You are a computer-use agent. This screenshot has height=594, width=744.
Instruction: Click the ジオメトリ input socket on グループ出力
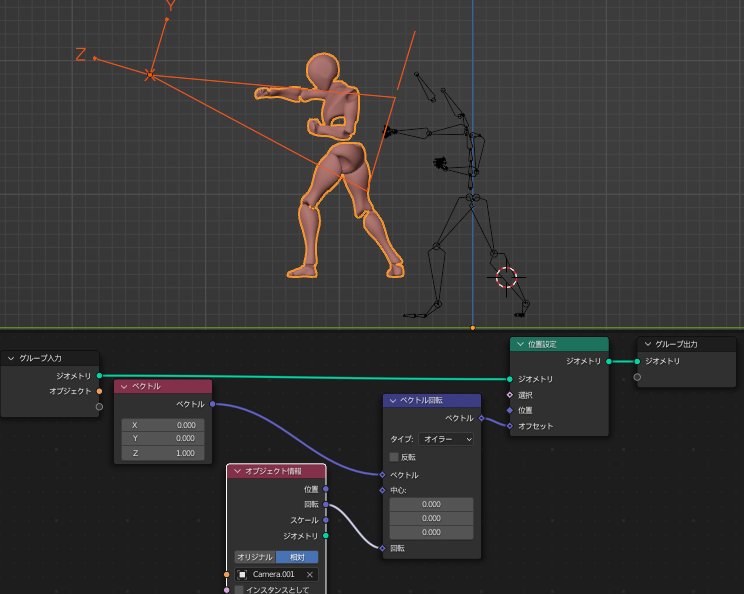pos(637,361)
